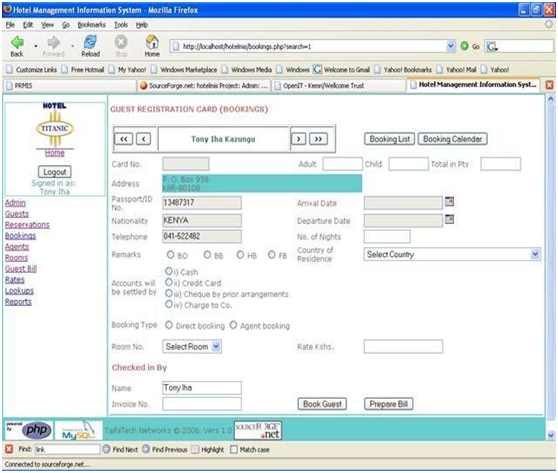
Task: Click the Booking List button
Action: pos(389,139)
